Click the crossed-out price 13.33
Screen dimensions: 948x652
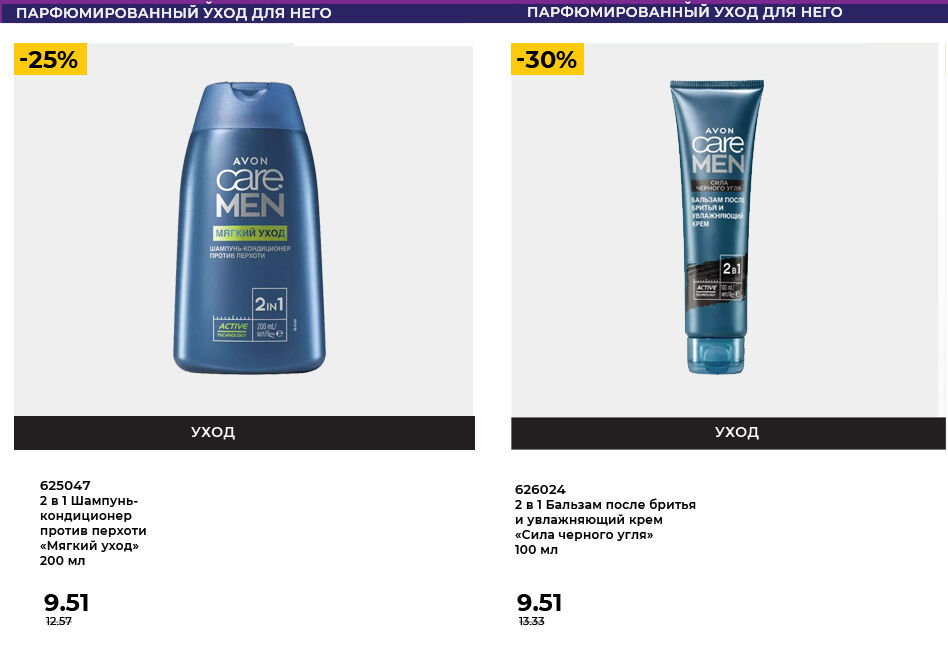531,621
